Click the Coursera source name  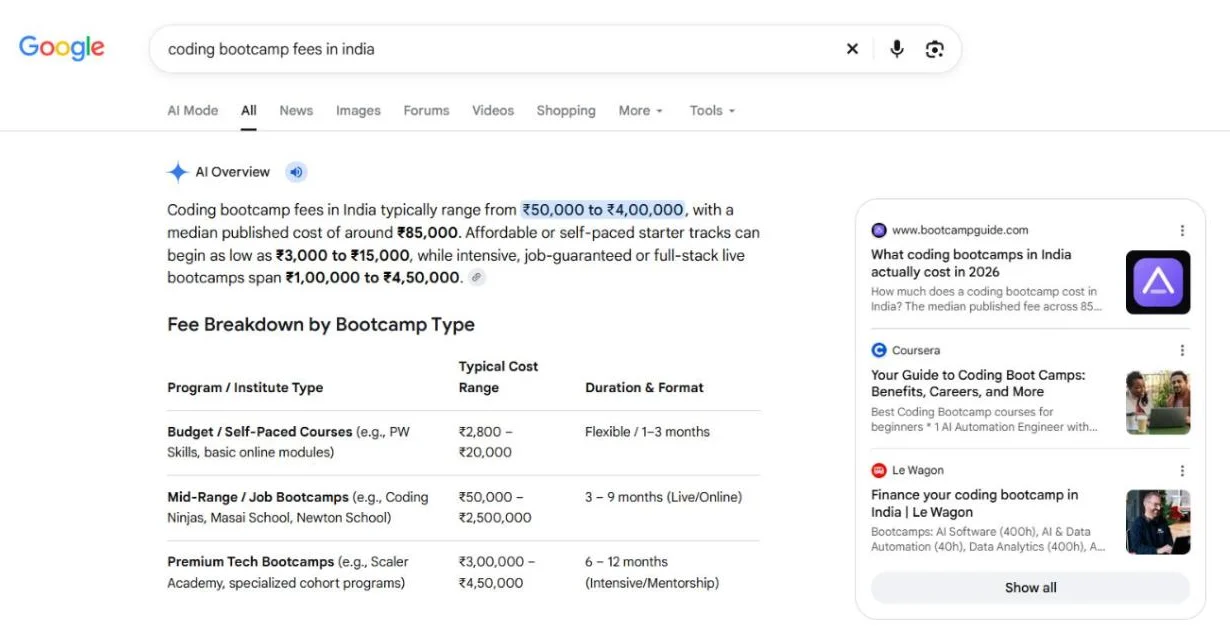tap(916, 350)
